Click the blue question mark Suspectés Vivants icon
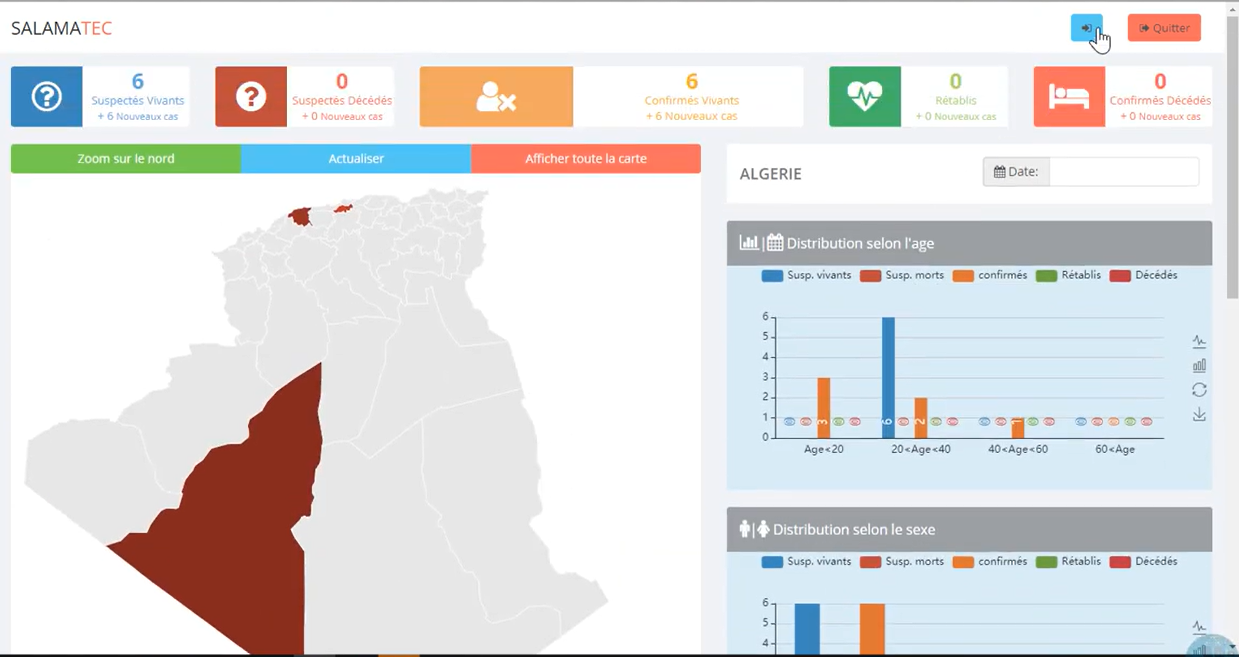 click(x=47, y=97)
